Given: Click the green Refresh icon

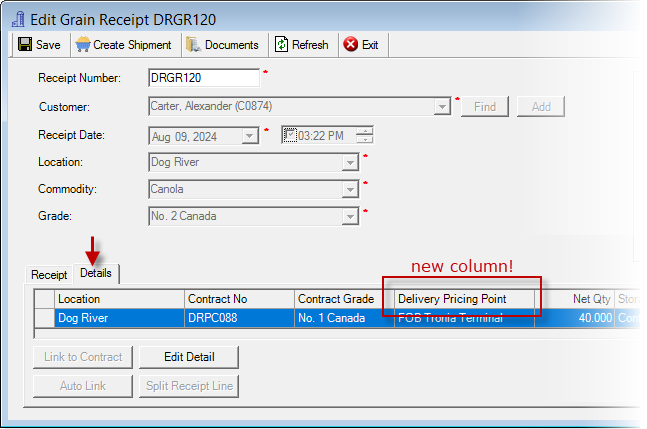Looking at the screenshot, I should (281, 45).
